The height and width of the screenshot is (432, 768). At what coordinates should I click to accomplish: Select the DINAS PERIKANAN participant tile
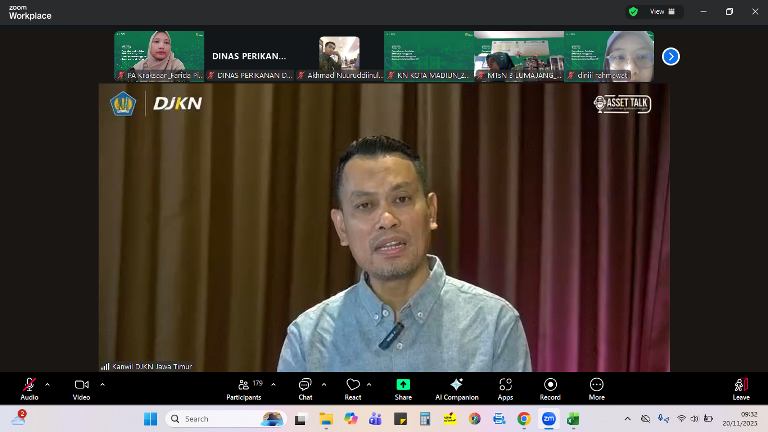click(x=249, y=56)
